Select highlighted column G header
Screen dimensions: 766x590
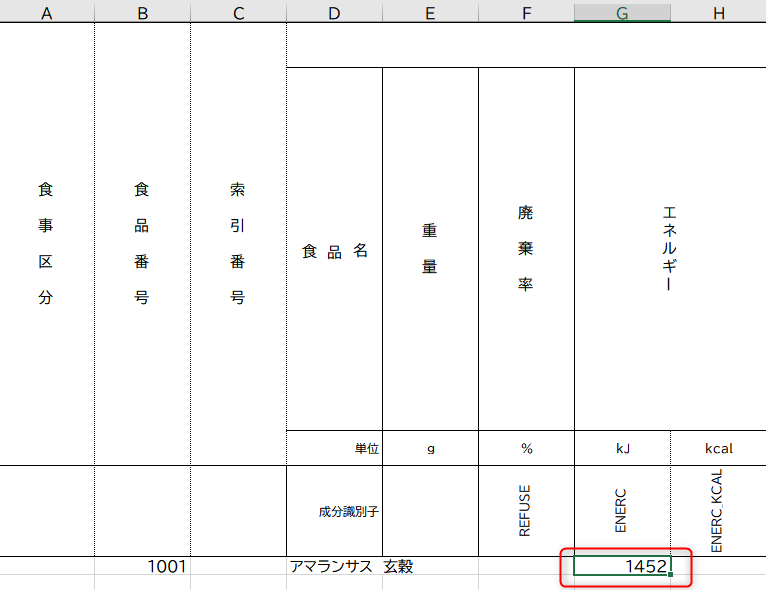pyautogui.click(x=622, y=11)
